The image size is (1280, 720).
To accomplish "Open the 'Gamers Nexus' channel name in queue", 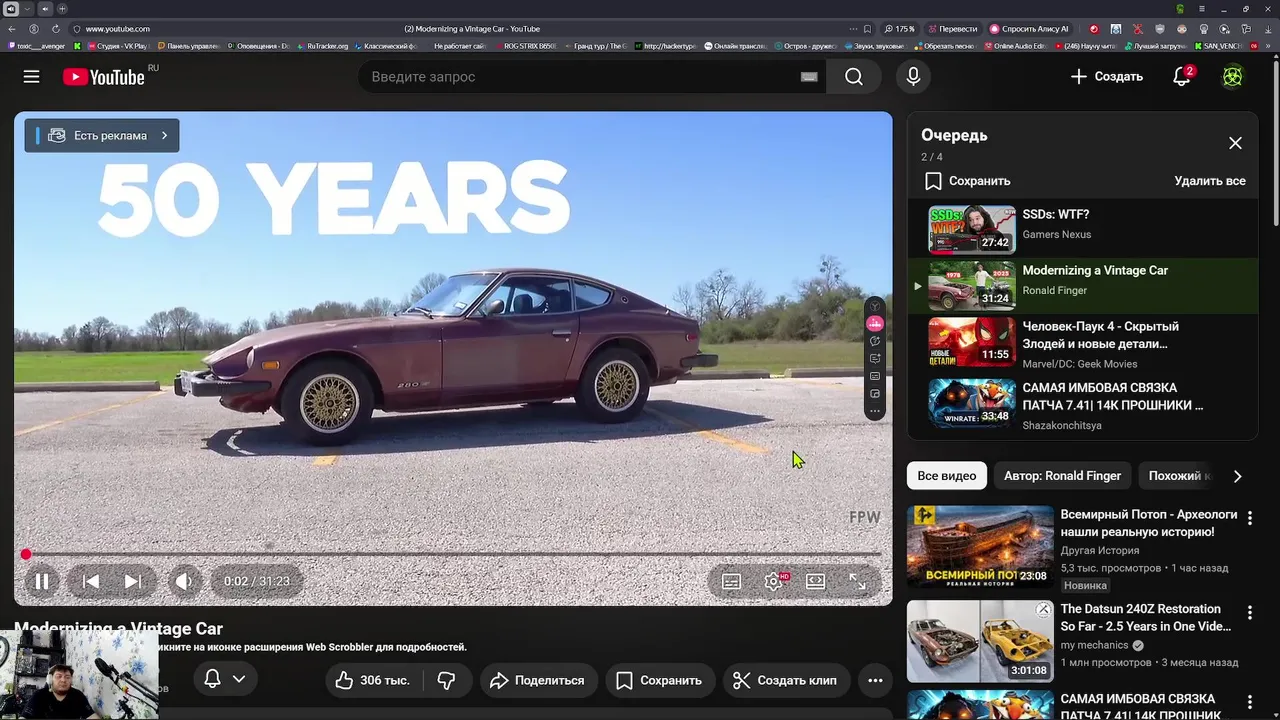I will click(1056, 234).
